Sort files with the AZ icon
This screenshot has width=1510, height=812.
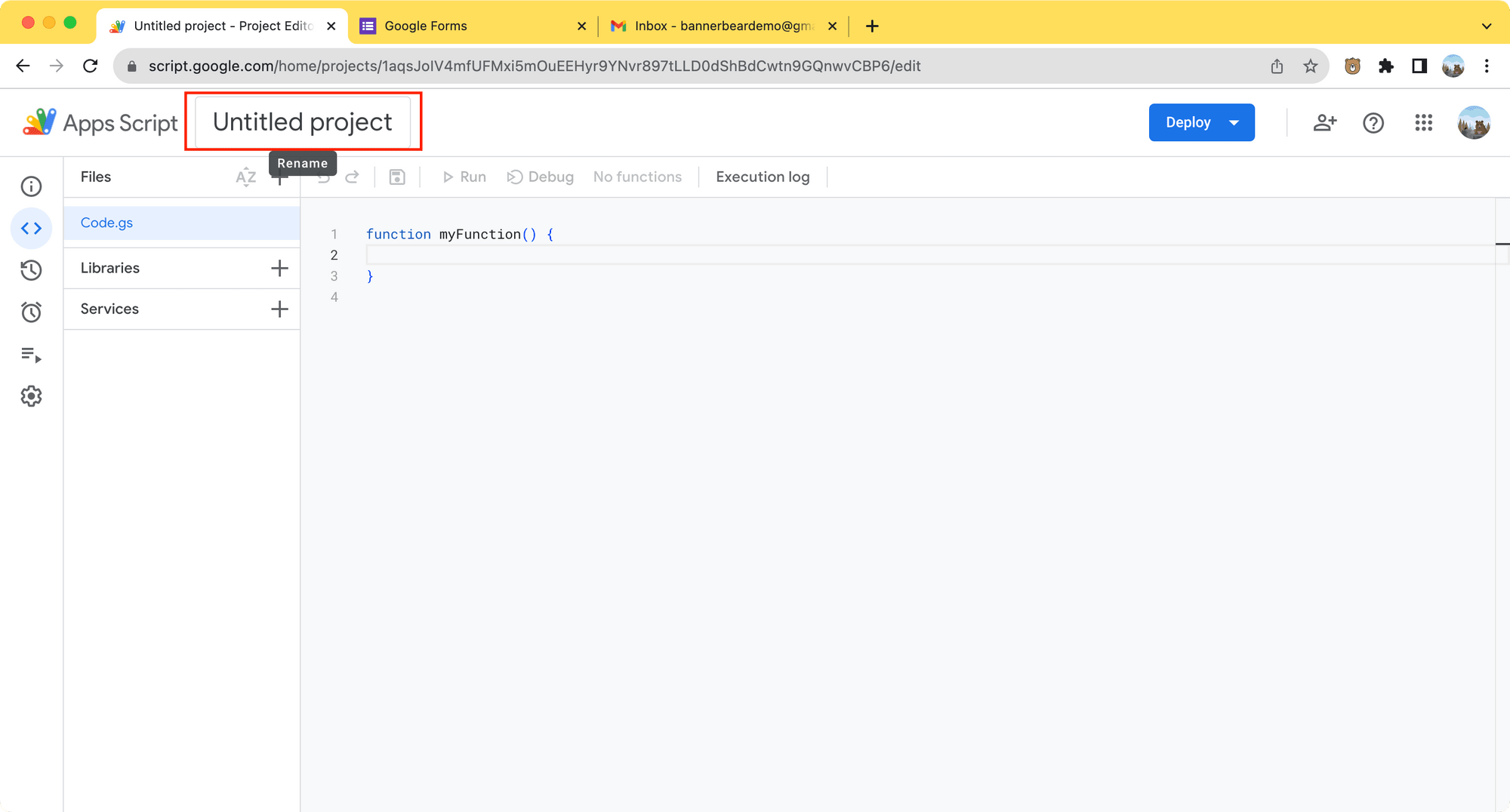coord(245,177)
